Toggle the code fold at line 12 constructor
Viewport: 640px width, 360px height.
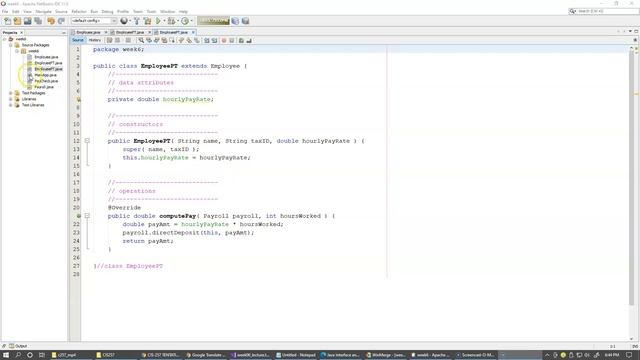(87, 140)
